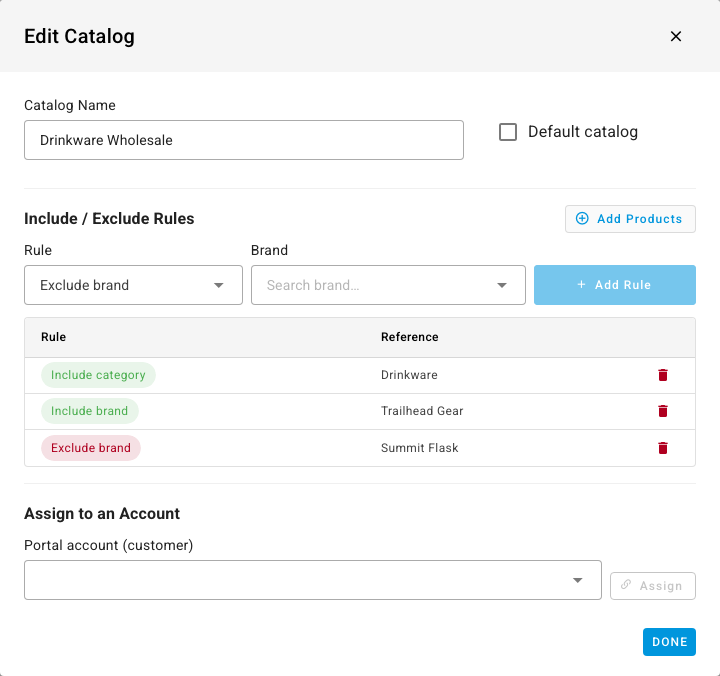The height and width of the screenshot is (676, 720).
Task: Select the Include brand chip
Action: tap(90, 411)
